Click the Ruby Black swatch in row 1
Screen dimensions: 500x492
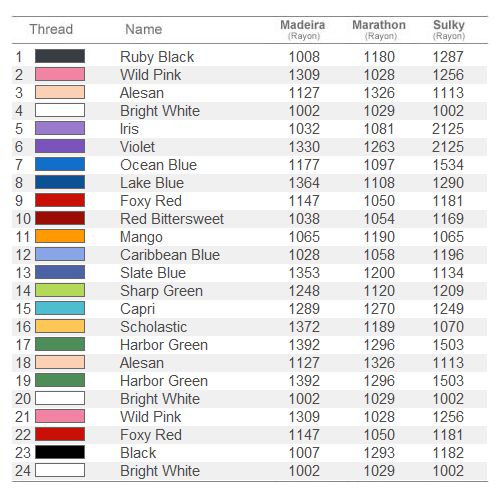[60, 56]
